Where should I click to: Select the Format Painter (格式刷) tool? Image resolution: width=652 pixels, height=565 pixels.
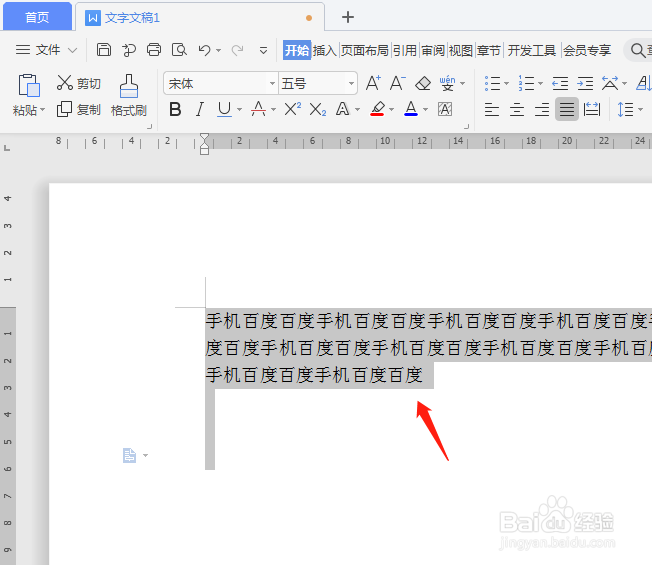[128, 95]
